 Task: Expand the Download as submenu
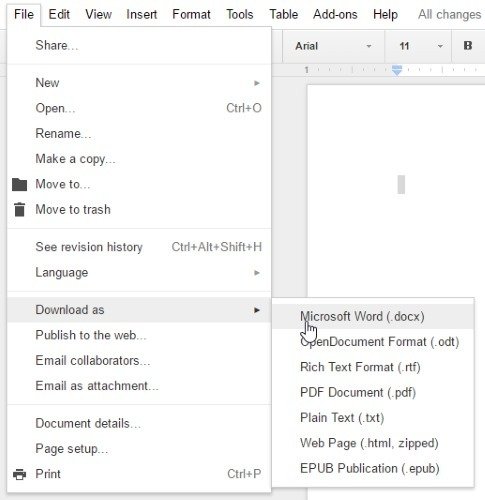pos(139,310)
